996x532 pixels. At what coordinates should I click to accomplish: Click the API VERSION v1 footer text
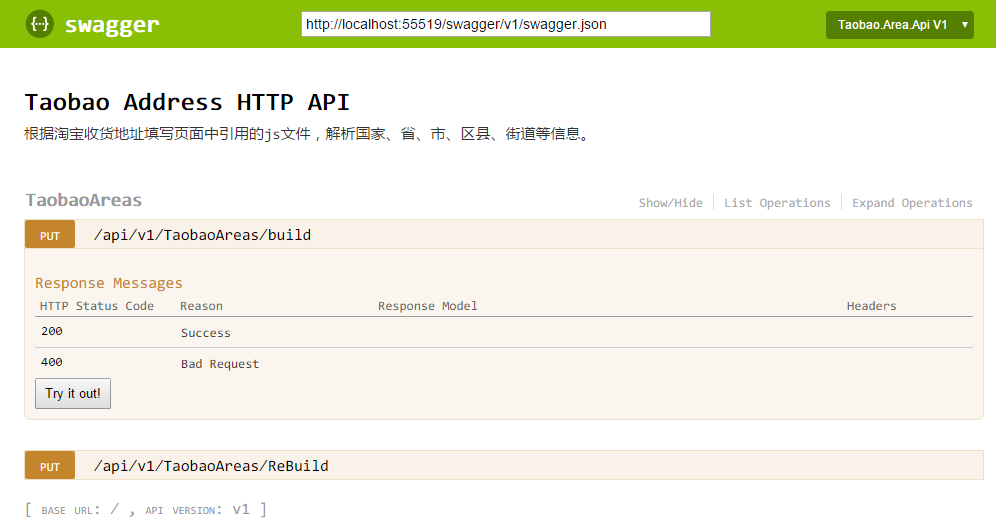tap(197, 510)
